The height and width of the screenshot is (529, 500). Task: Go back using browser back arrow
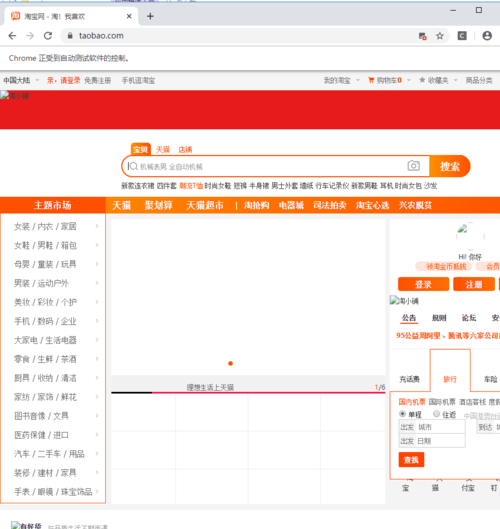click(12, 36)
